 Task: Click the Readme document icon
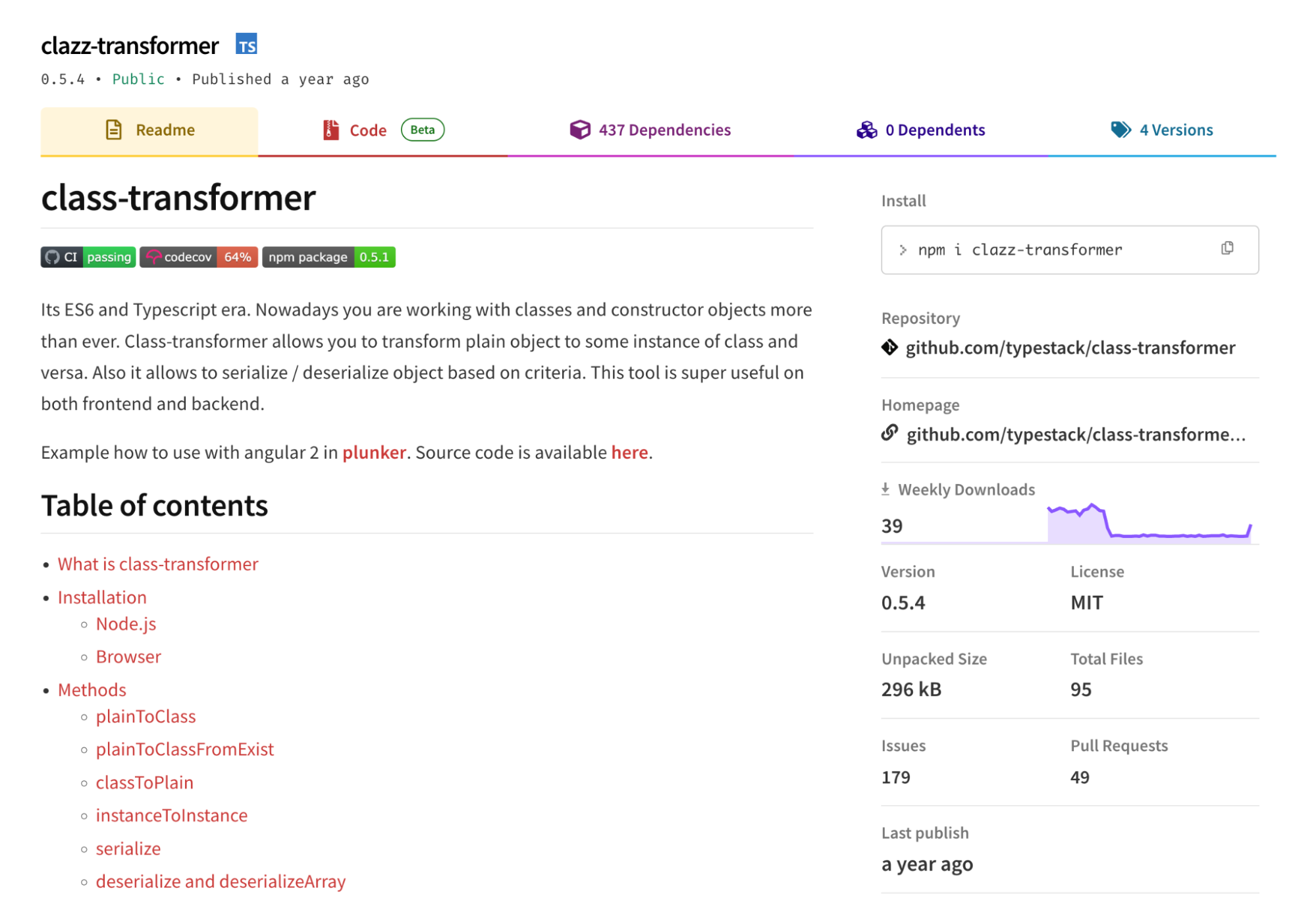point(114,130)
